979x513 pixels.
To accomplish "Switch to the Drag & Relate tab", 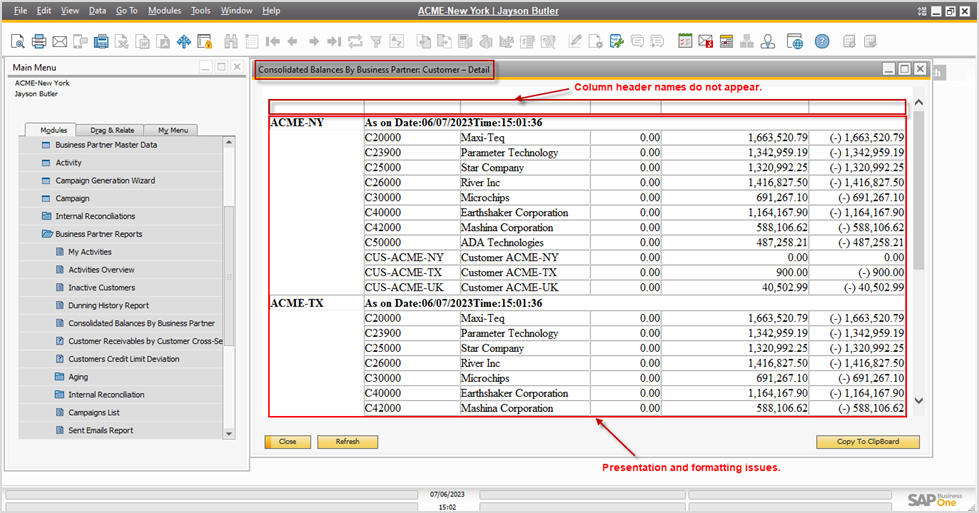I will [112, 130].
